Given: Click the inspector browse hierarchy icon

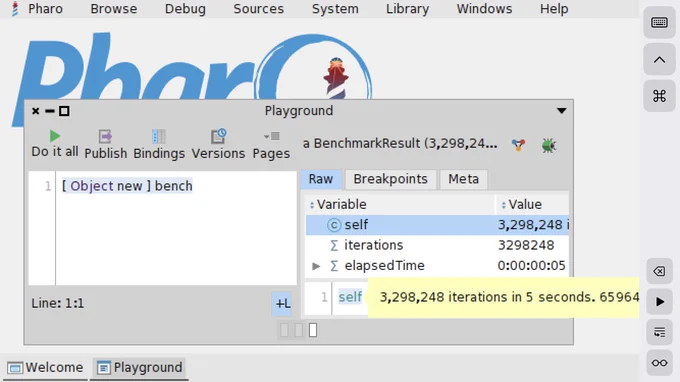Looking at the screenshot, I should click(518, 145).
